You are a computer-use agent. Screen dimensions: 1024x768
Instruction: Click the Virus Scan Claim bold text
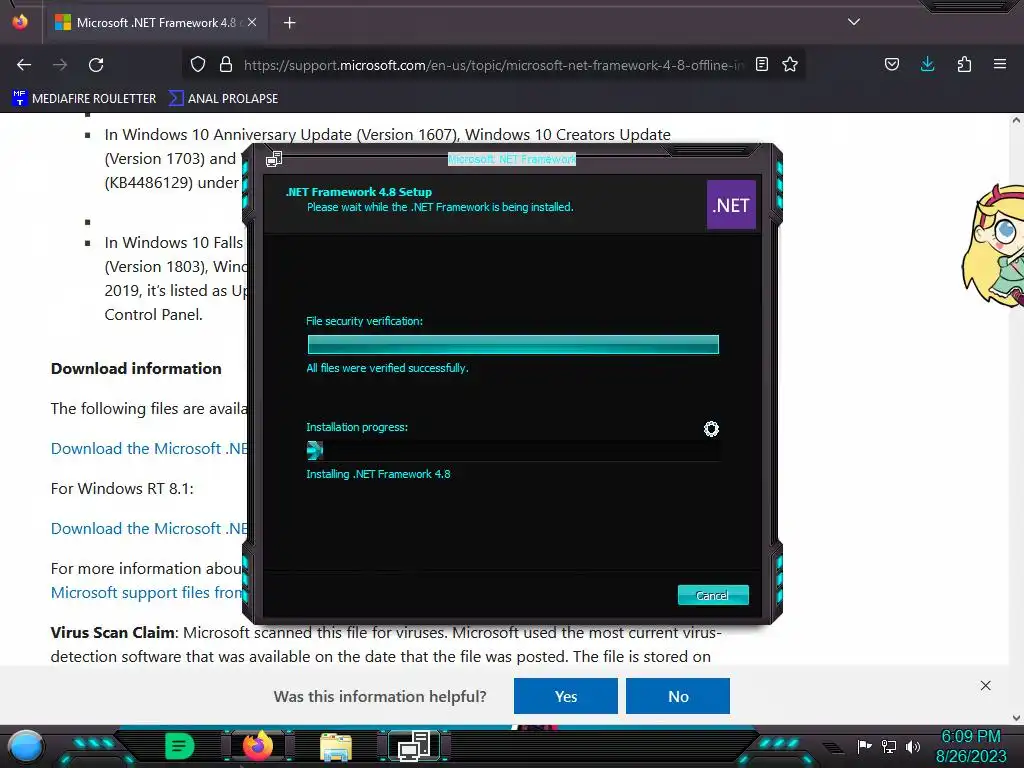tap(112, 632)
